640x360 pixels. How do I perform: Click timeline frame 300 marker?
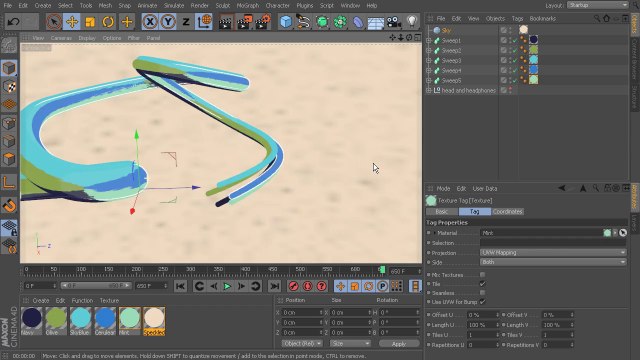pos(191,269)
